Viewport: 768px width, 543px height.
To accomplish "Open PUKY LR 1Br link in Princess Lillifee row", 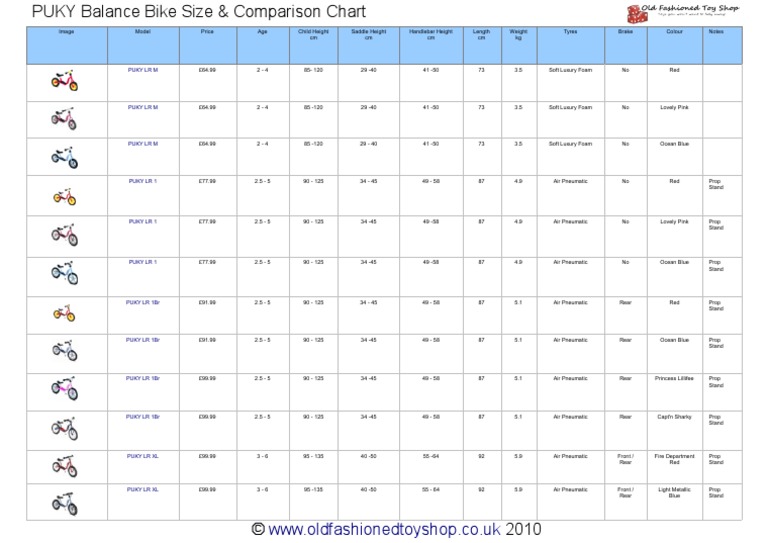I will [143, 378].
